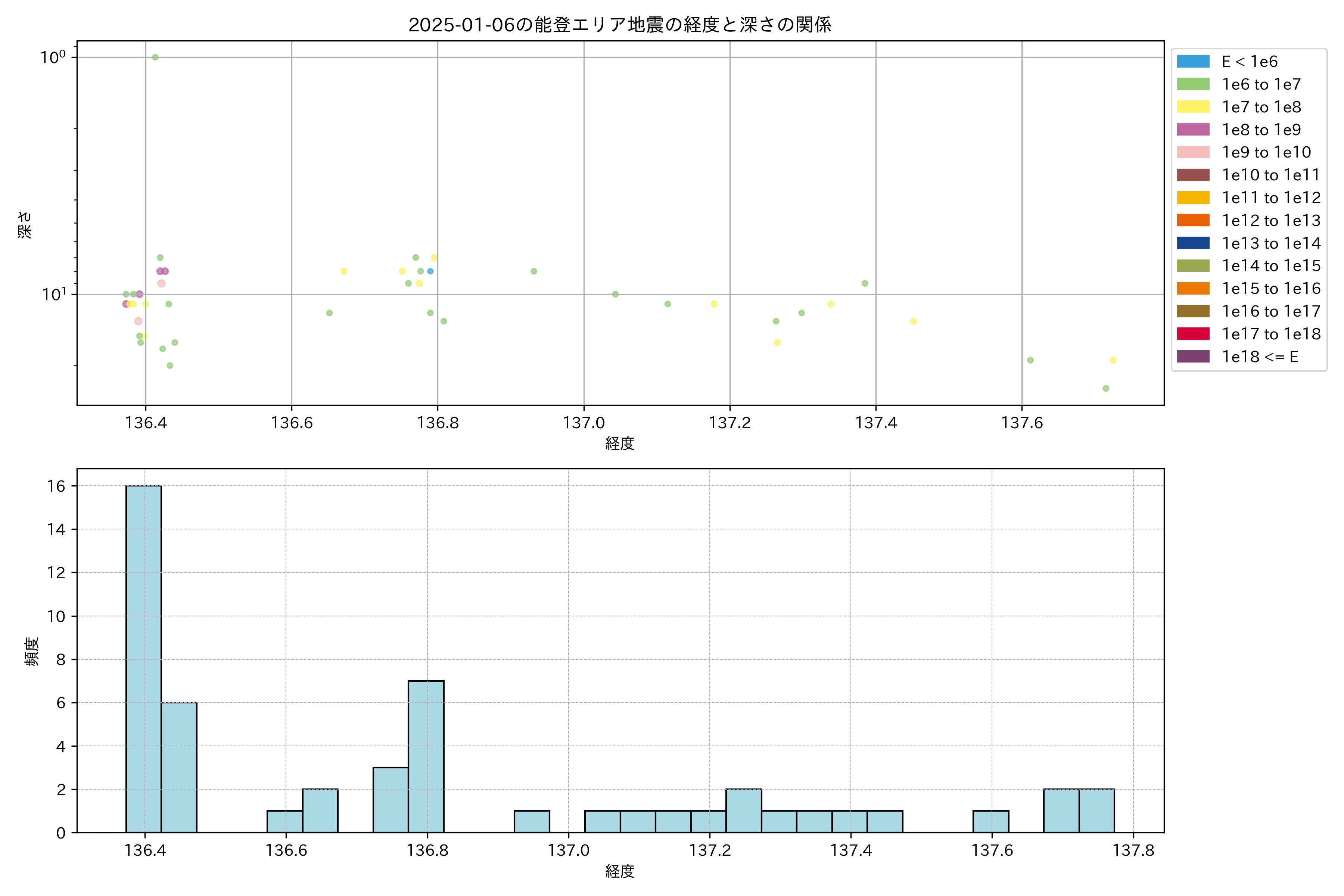Click the green scatter point at depth 10^0
Screen dimensions: 1344x896
click(155, 57)
